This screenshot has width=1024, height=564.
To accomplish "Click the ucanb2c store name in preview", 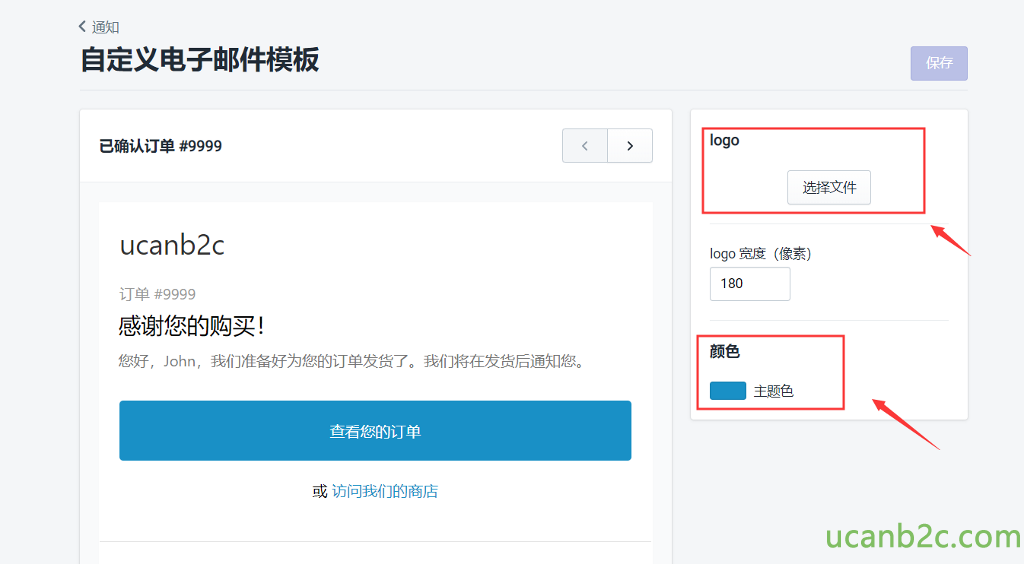I will coord(172,245).
